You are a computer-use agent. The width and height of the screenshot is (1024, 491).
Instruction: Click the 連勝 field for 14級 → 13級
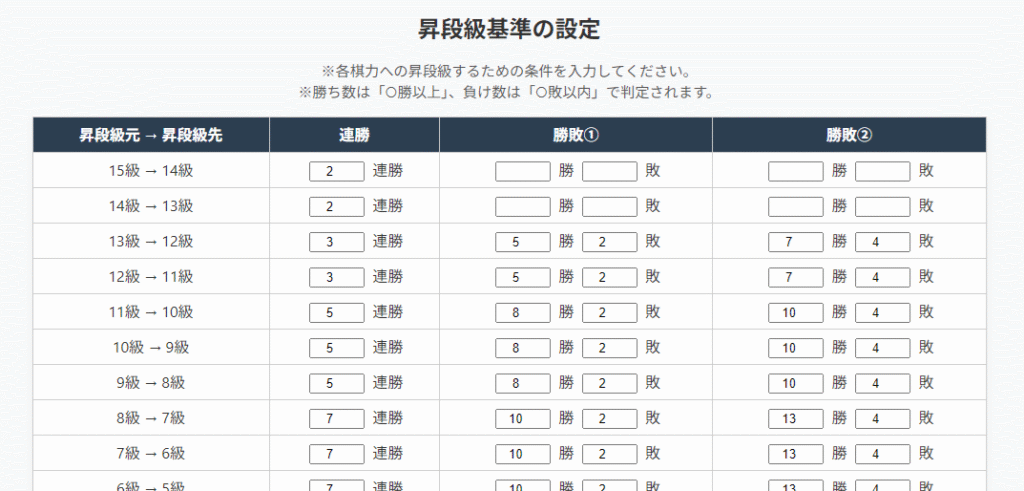click(337, 207)
